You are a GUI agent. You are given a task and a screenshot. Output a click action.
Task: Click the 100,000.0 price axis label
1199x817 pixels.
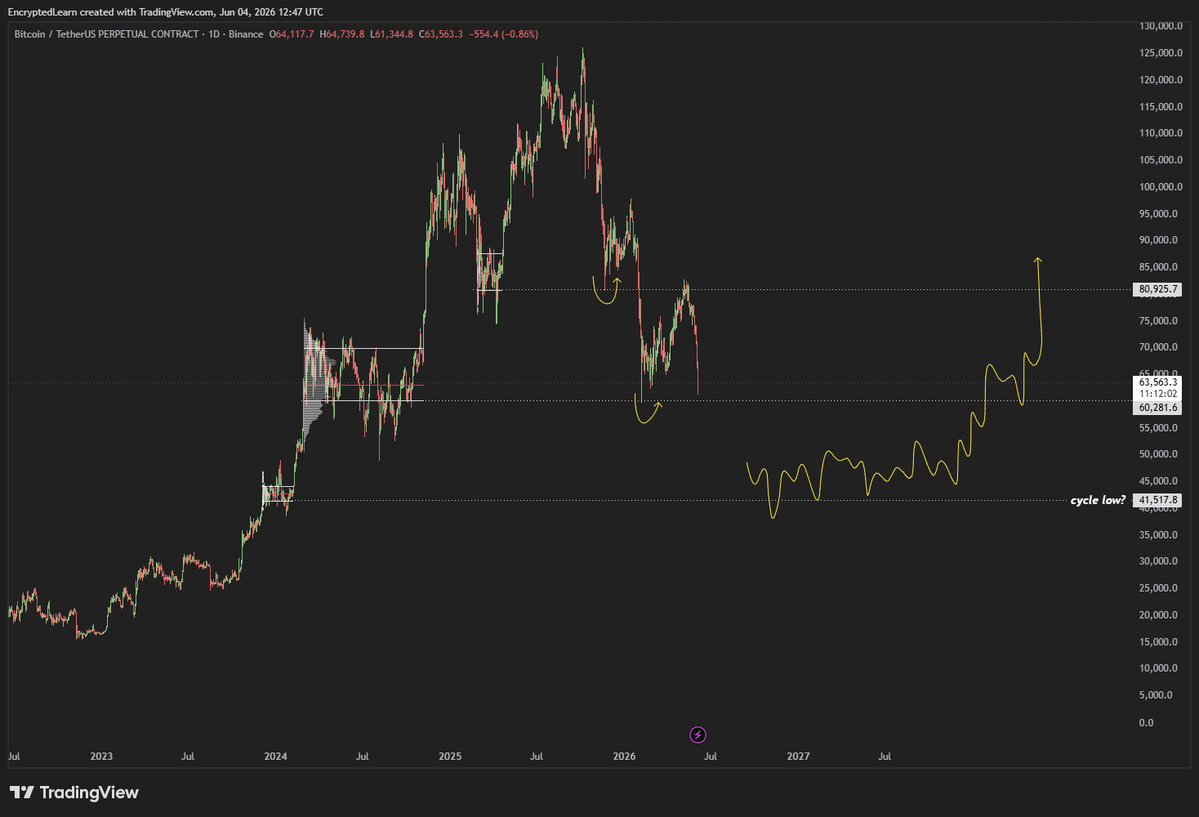click(1161, 187)
